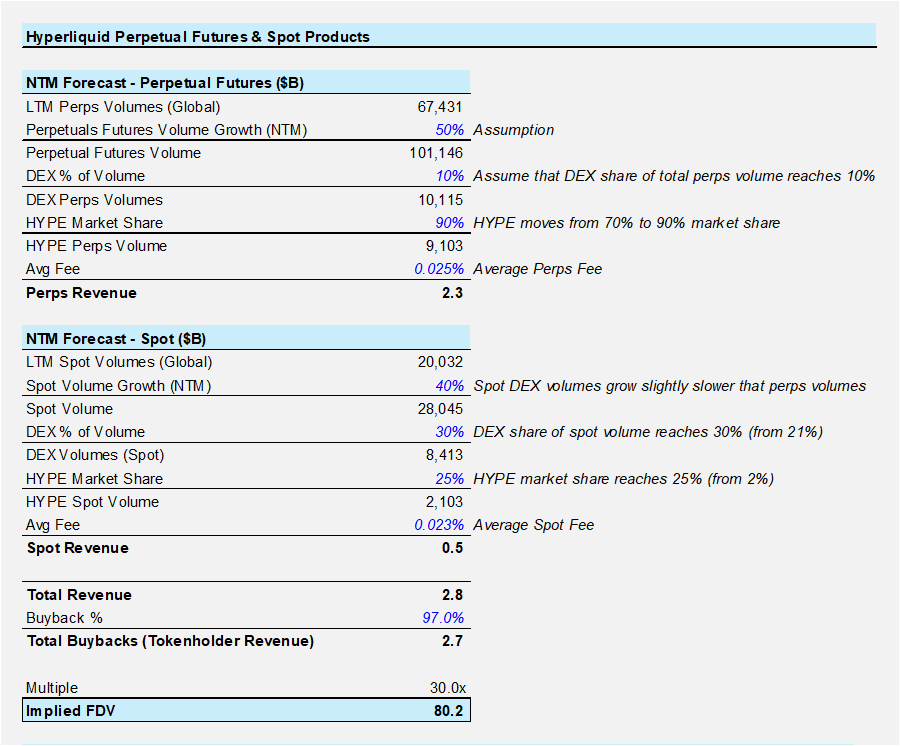Select the Implied FDV value 80.2

pos(448,711)
